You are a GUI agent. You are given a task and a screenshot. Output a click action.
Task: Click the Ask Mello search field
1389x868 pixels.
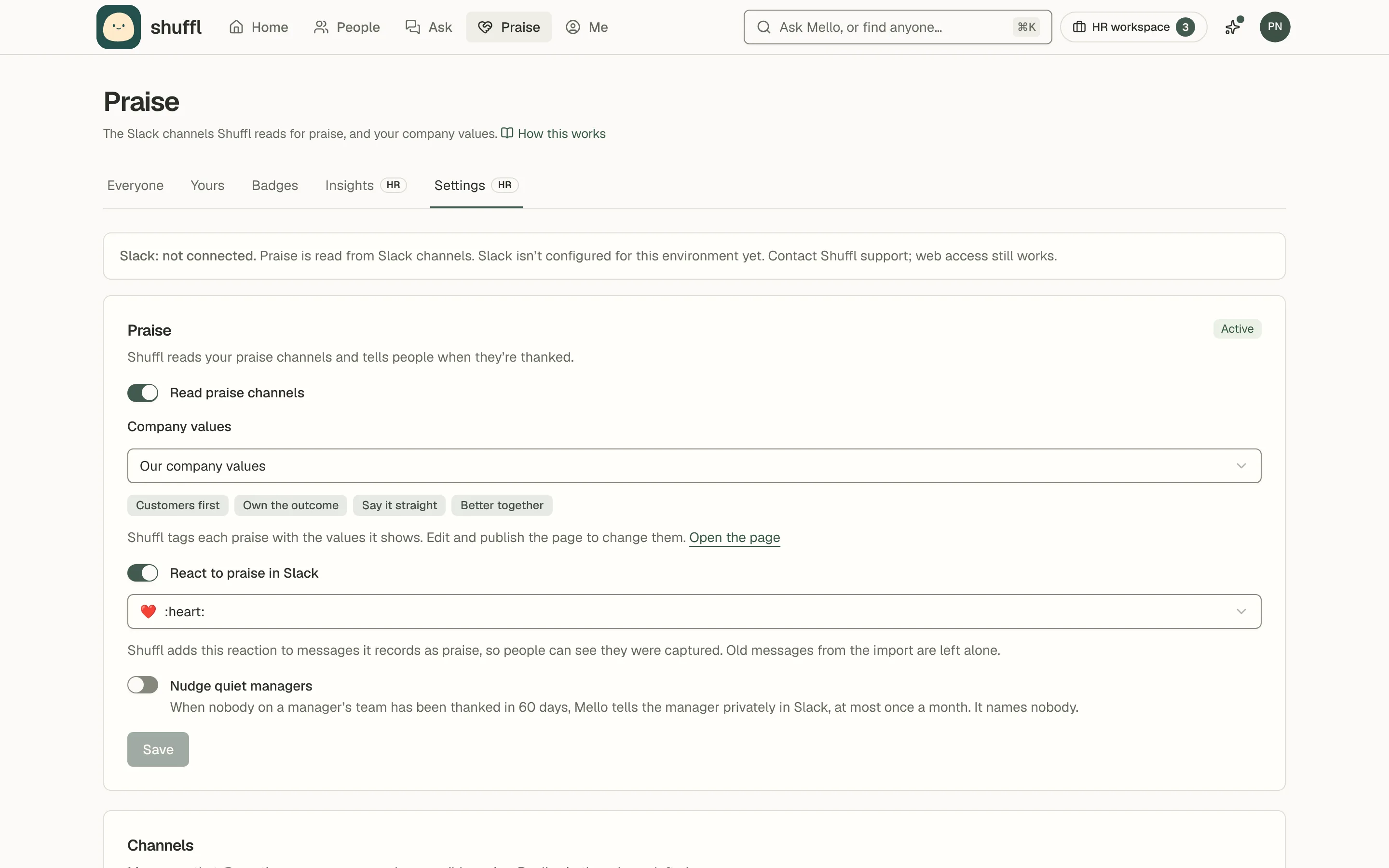click(x=898, y=27)
